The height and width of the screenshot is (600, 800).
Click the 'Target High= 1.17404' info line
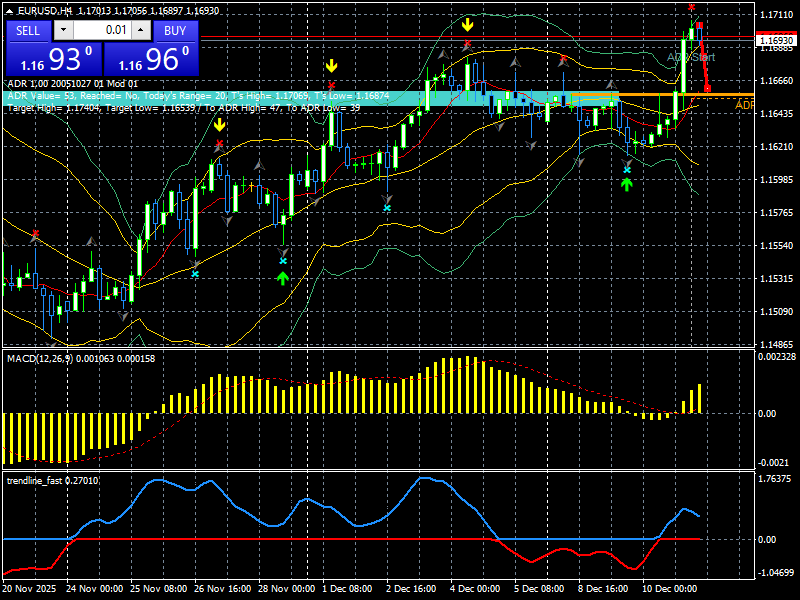pyautogui.click(x=184, y=108)
